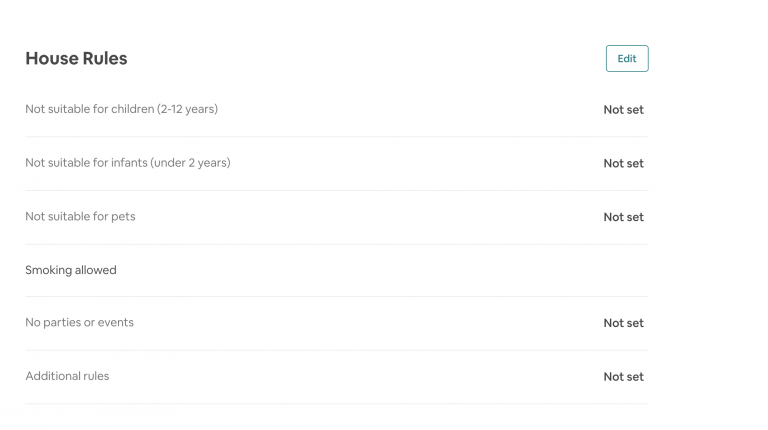Click the 'Smoking allowed' rule label
Viewport: 768px width, 430px height.
click(x=71, y=270)
